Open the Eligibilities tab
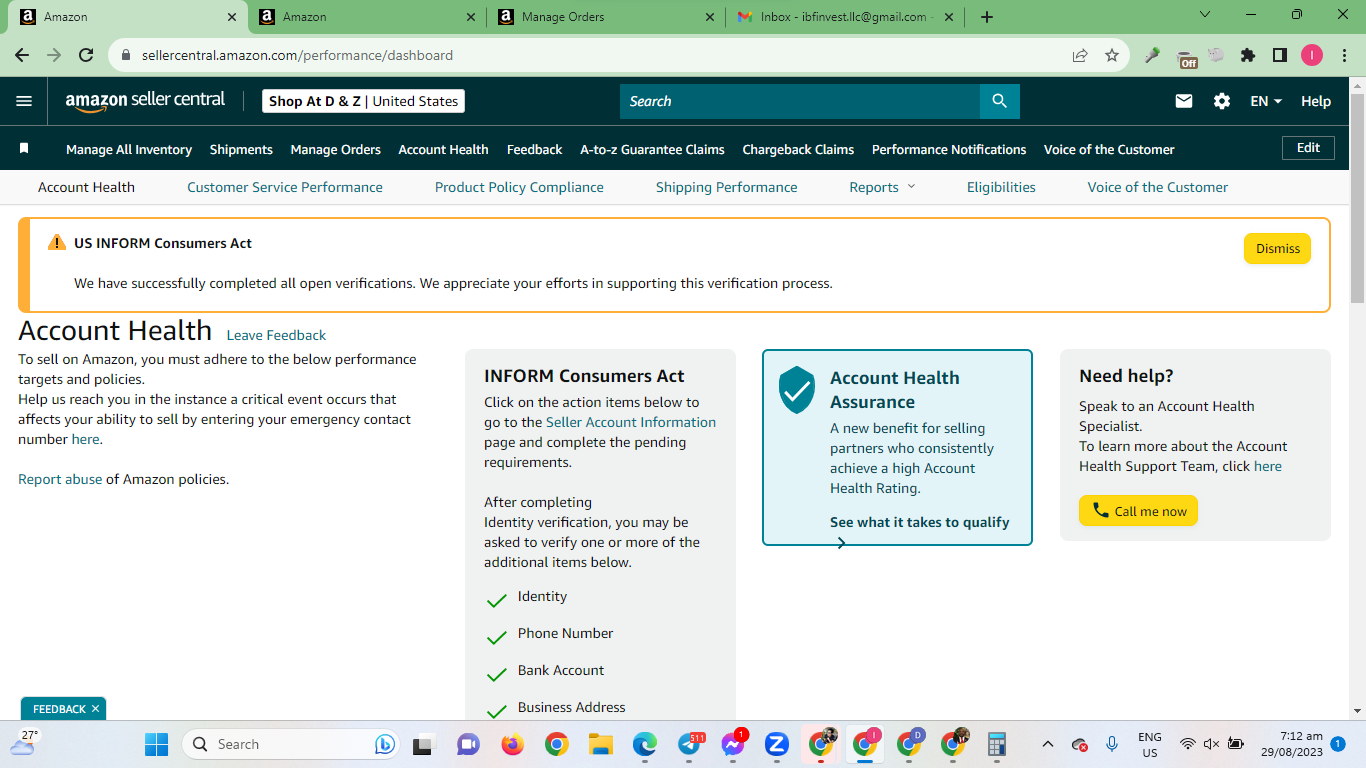This screenshot has height=768, width=1366. tap(1001, 187)
